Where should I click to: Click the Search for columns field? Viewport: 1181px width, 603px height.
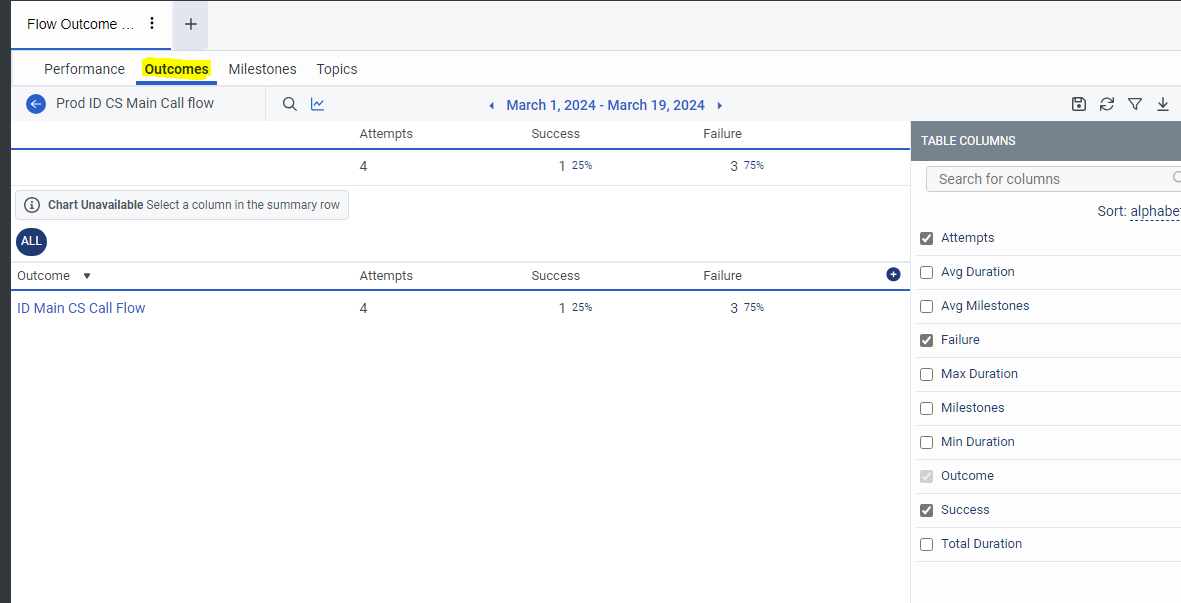(x=1050, y=179)
